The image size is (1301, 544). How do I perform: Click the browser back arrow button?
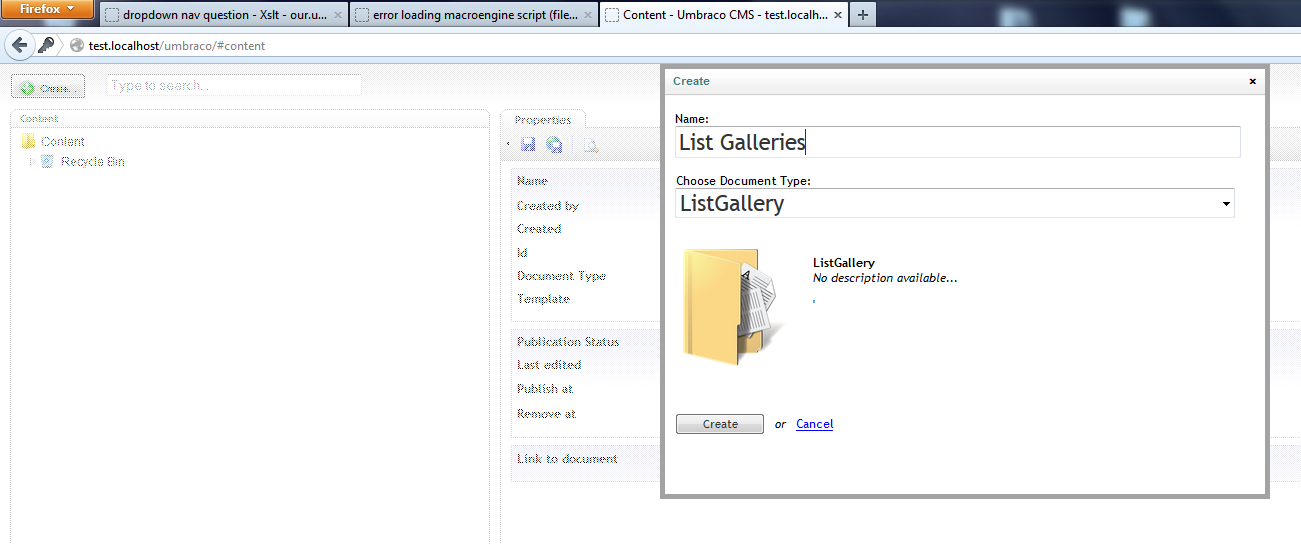point(20,45)
